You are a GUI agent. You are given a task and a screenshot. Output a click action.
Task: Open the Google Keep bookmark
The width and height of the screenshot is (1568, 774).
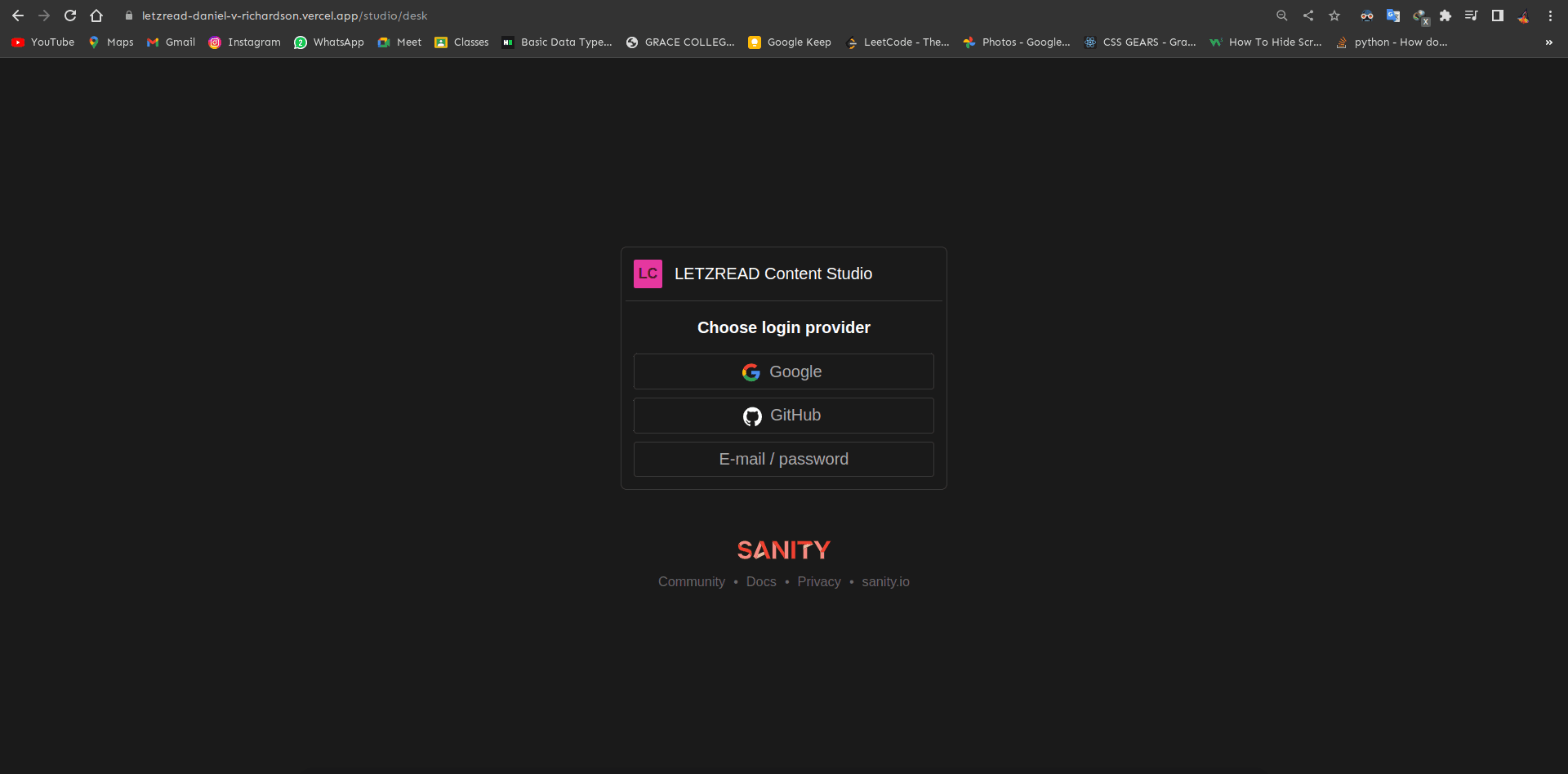(790, 42)
